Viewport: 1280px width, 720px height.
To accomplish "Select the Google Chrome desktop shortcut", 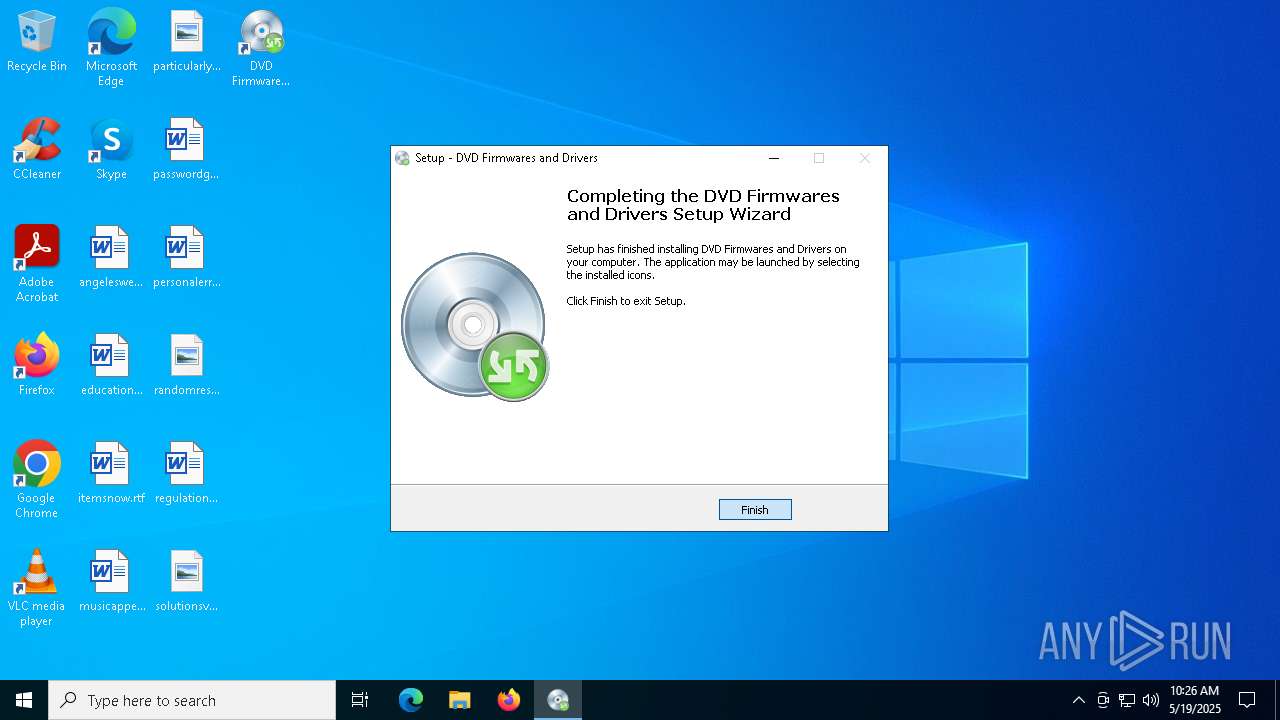I will point(37,480).
